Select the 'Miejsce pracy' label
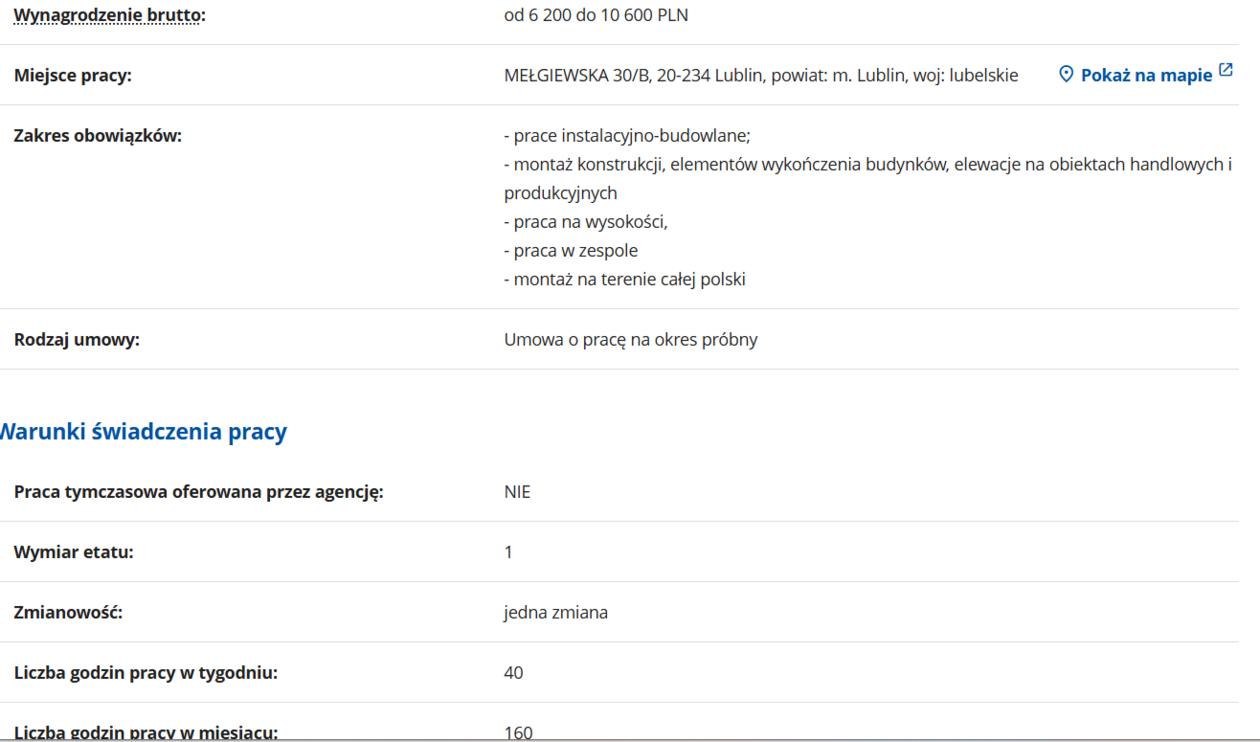The height and width of the screenshot is (742, 1260). coord(73,75)
